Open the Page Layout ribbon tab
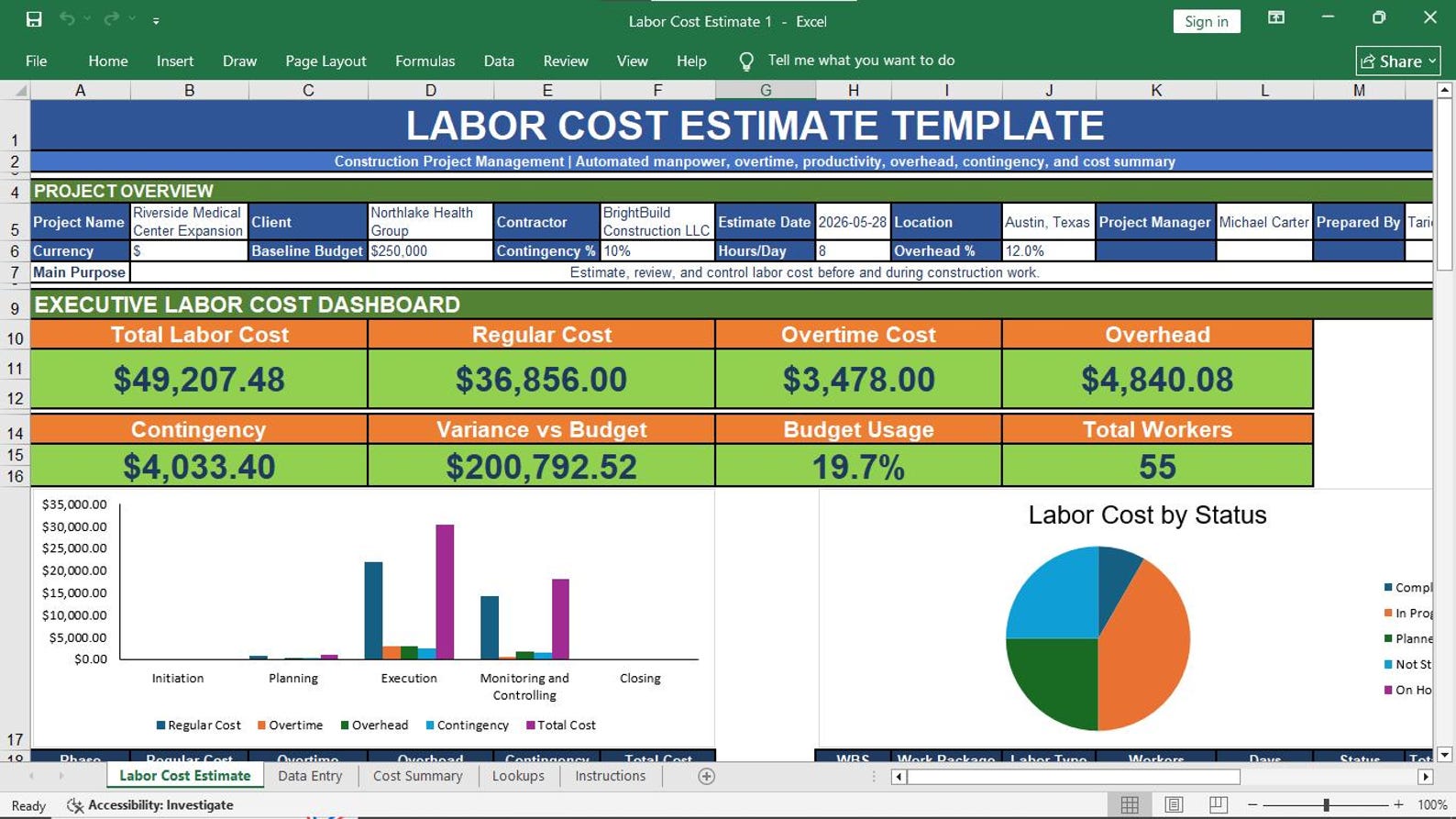Screen dimensions: 1456x819 [325, 61]
